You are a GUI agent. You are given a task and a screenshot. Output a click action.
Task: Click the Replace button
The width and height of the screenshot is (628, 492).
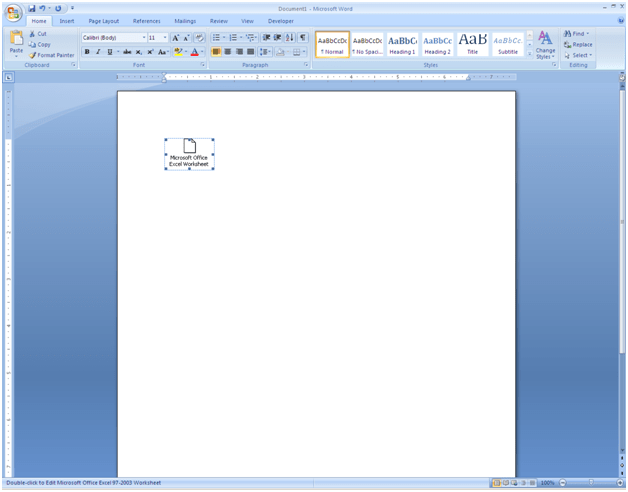point(578,44)
